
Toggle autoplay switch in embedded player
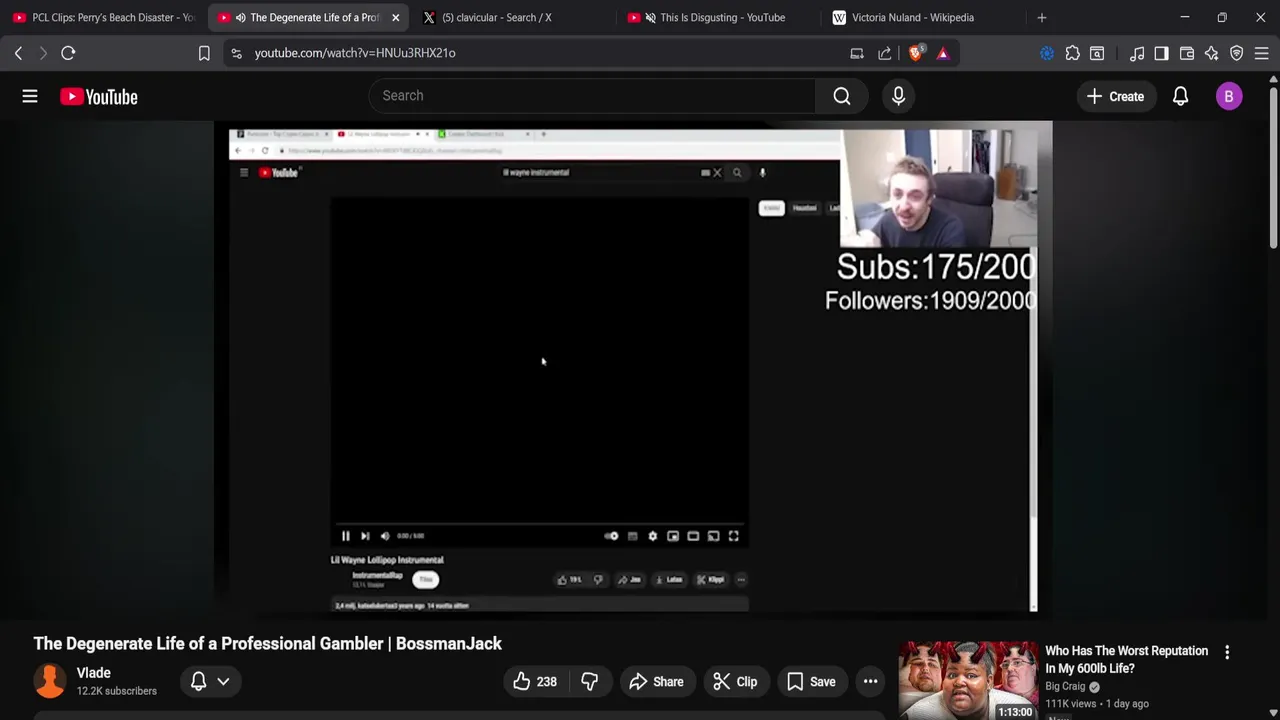(x=611, y=536)
